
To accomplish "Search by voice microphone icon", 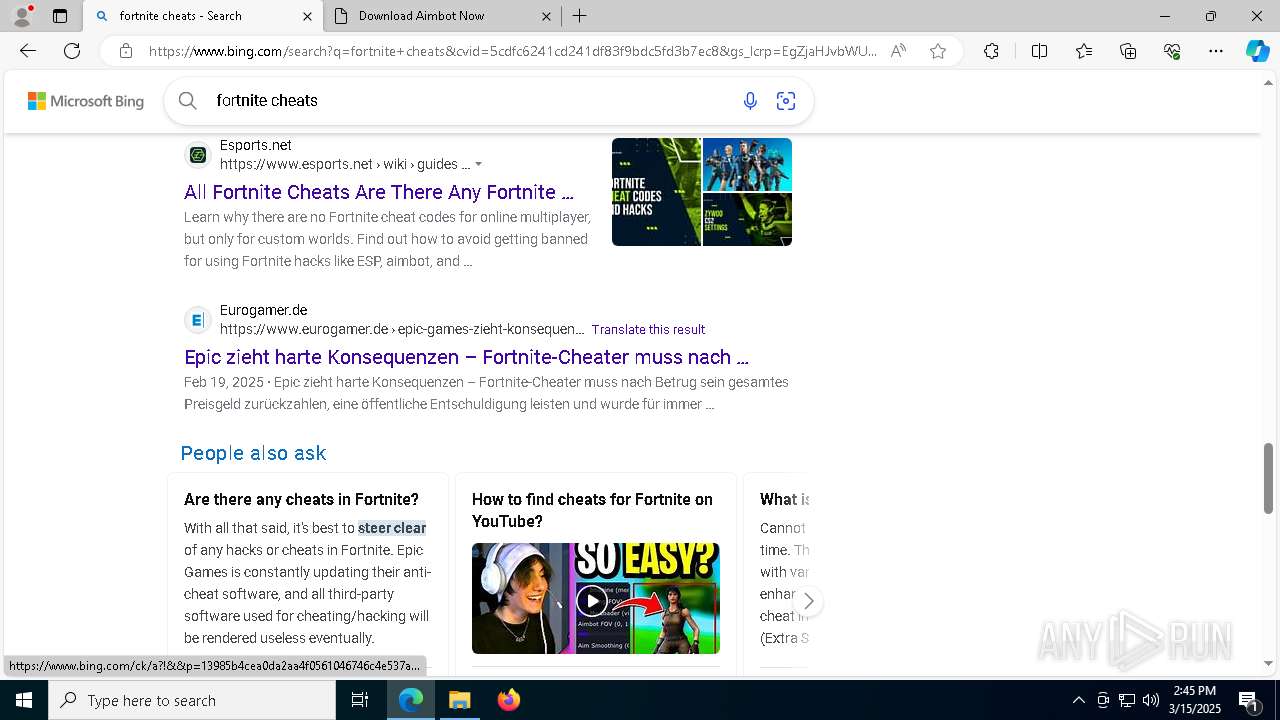I will point(750,100).
